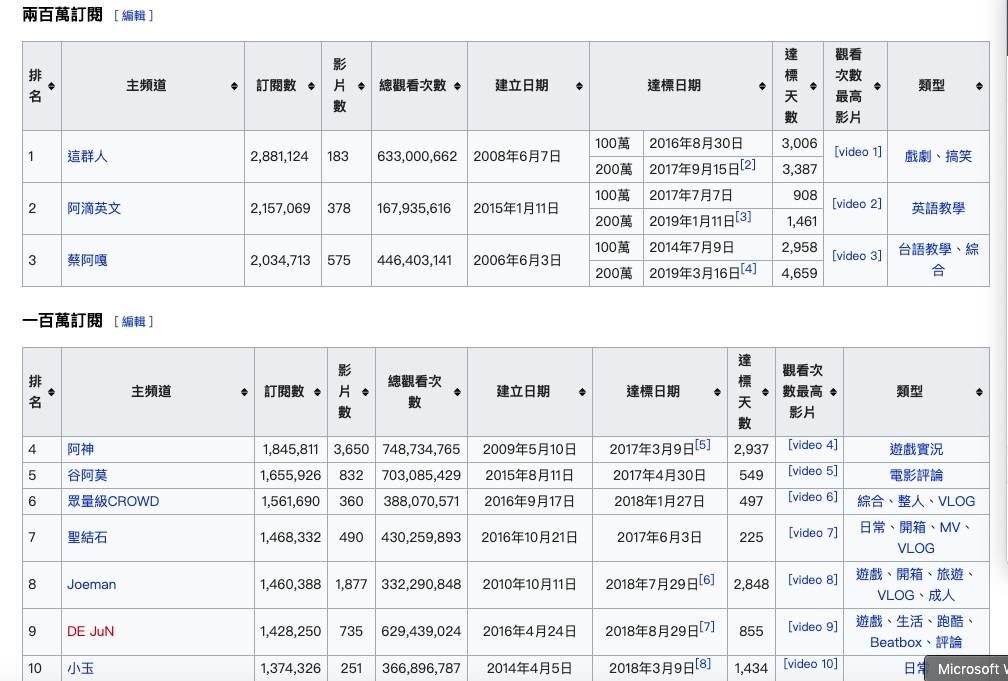
Task: Open 阿滴英文 channel page
Action: tap(94, 209)
